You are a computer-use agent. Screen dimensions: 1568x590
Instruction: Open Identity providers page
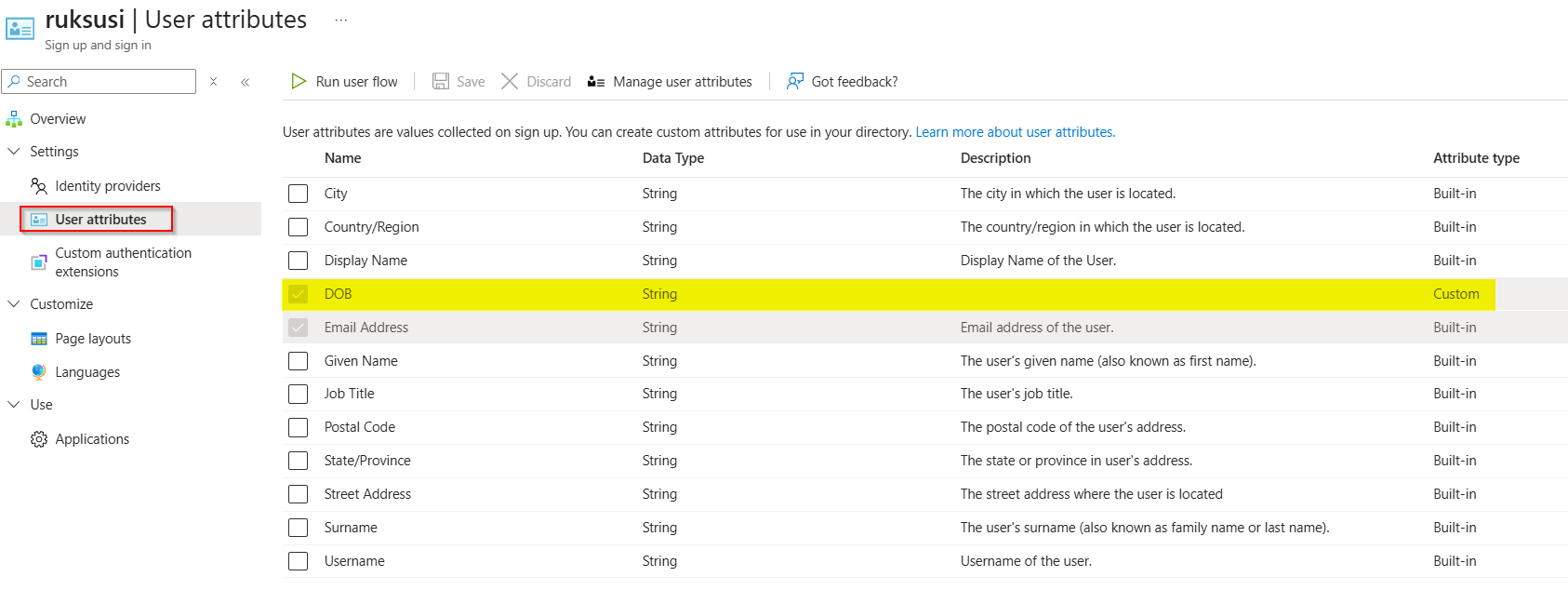[108, 186]
